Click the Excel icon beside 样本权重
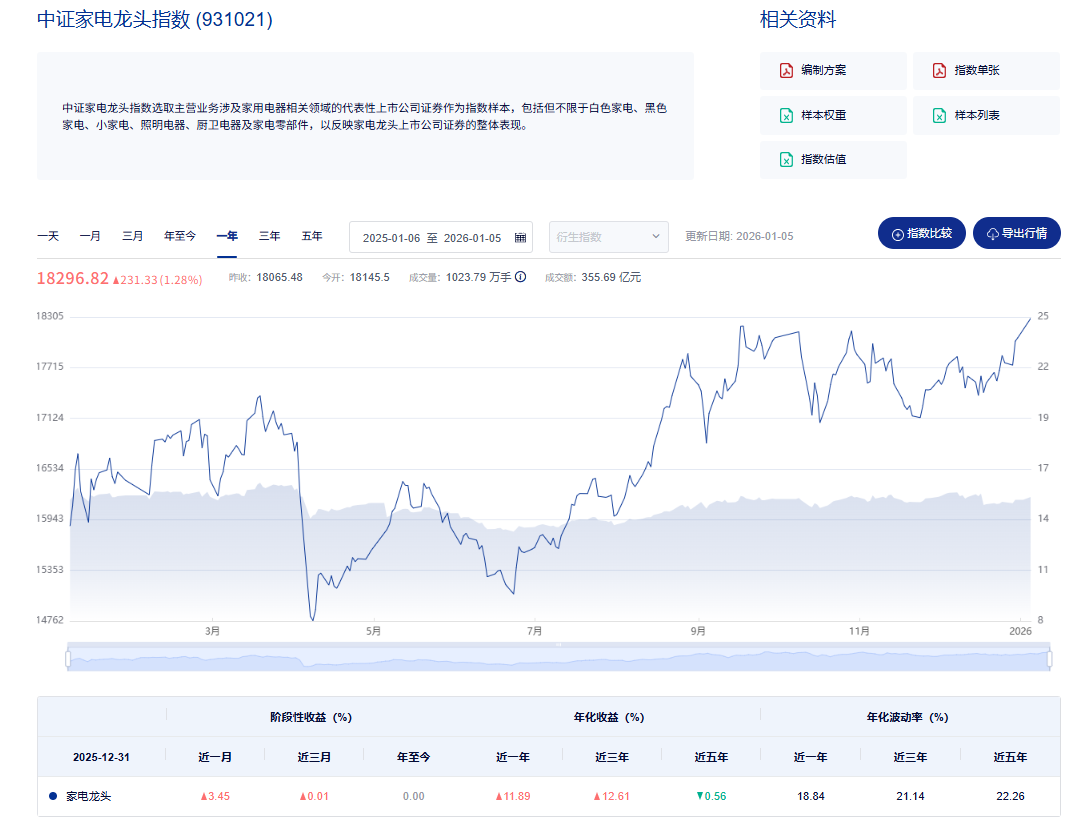Image resolution: width=1090 pixels, height=821 pixels. point(787,115)
